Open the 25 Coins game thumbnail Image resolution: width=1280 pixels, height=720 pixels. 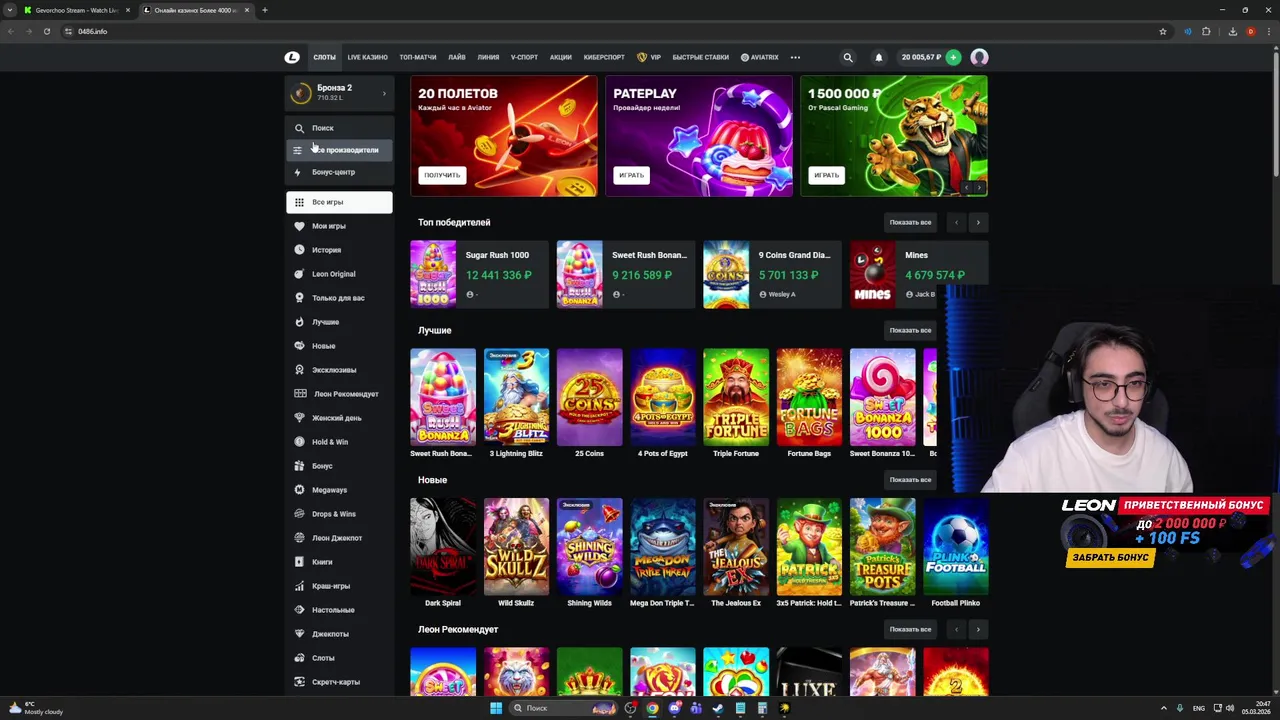pos(589,397)
